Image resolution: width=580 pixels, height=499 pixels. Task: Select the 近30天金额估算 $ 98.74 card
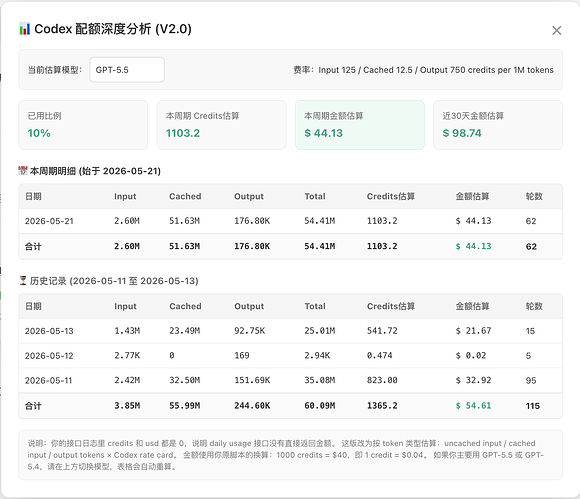pyautogui.click(x=498, y=125)
